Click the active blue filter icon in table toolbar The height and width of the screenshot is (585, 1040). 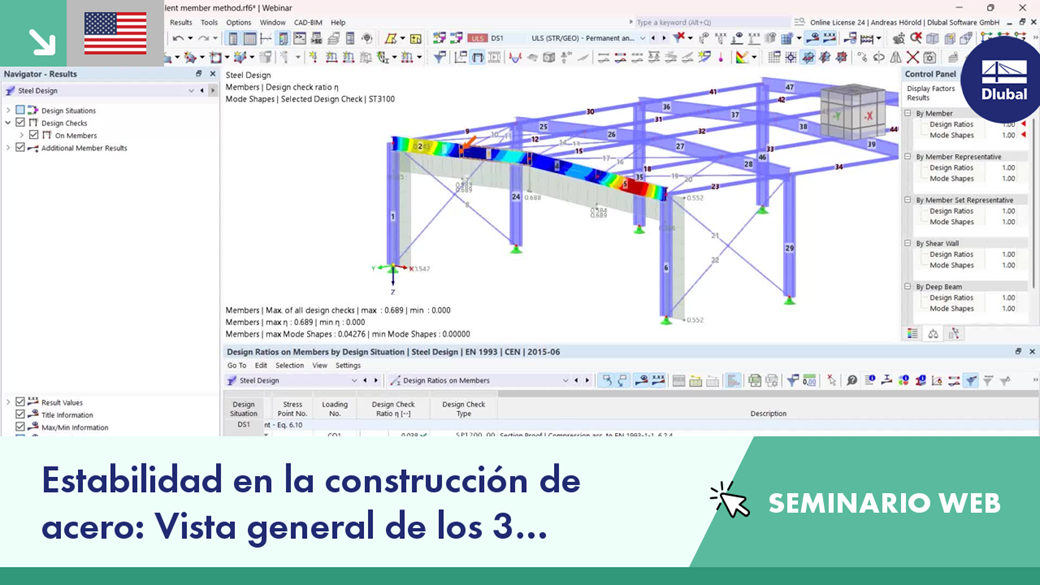971,380
